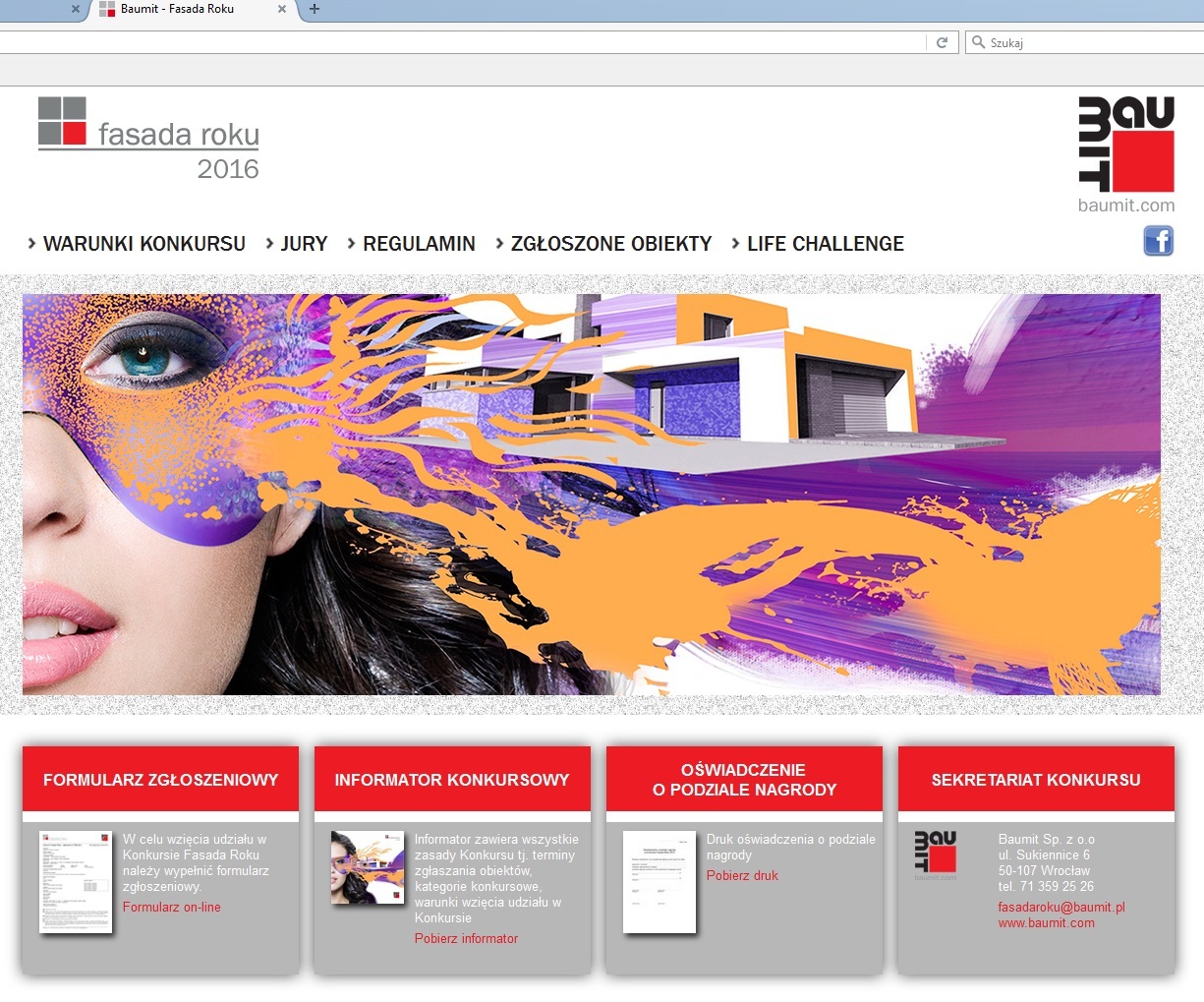Click the Fasada Roku 2016 logo
1204x1002 pixels.
(x=148, y=139)
